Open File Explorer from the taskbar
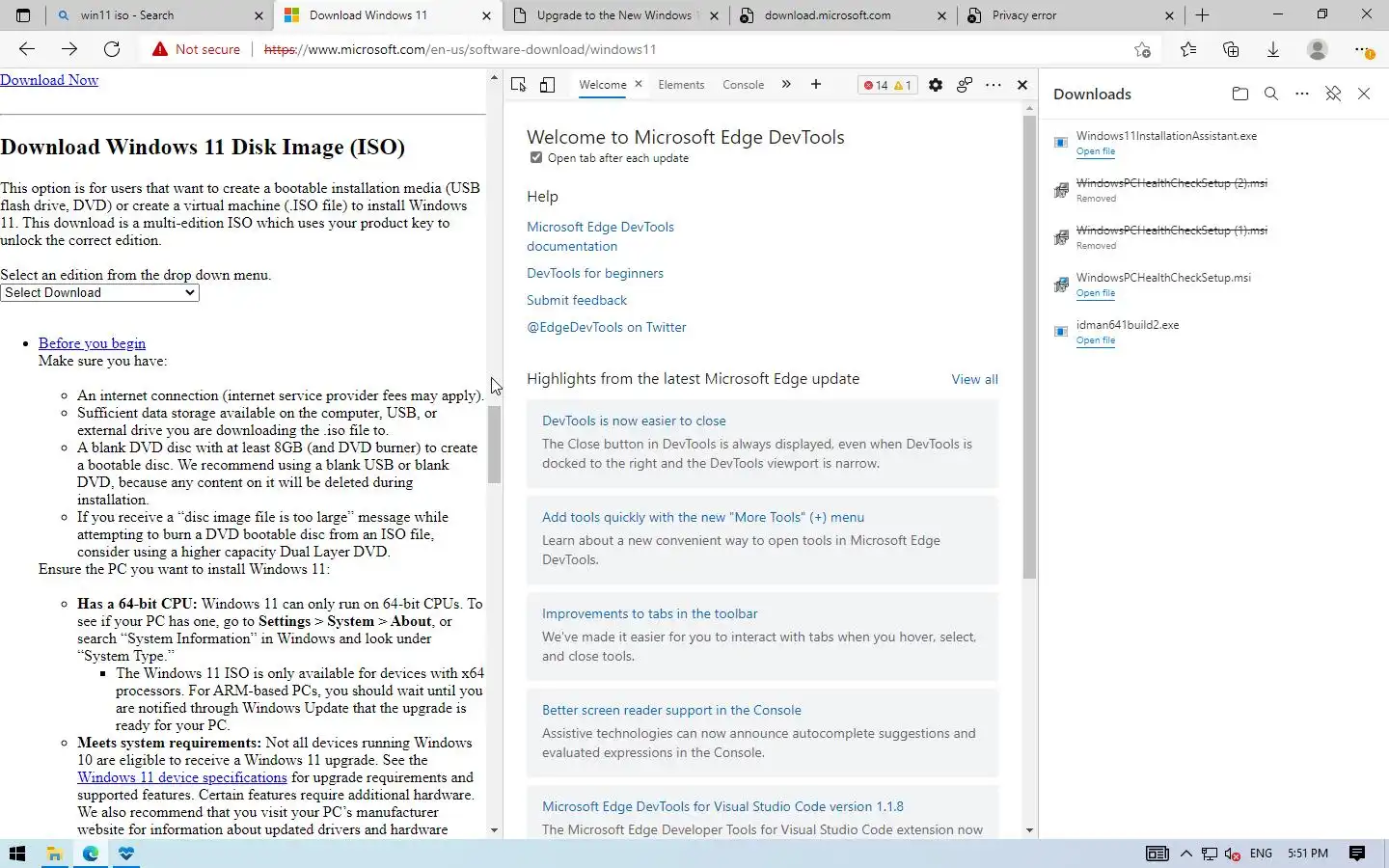 coord(54,854)
